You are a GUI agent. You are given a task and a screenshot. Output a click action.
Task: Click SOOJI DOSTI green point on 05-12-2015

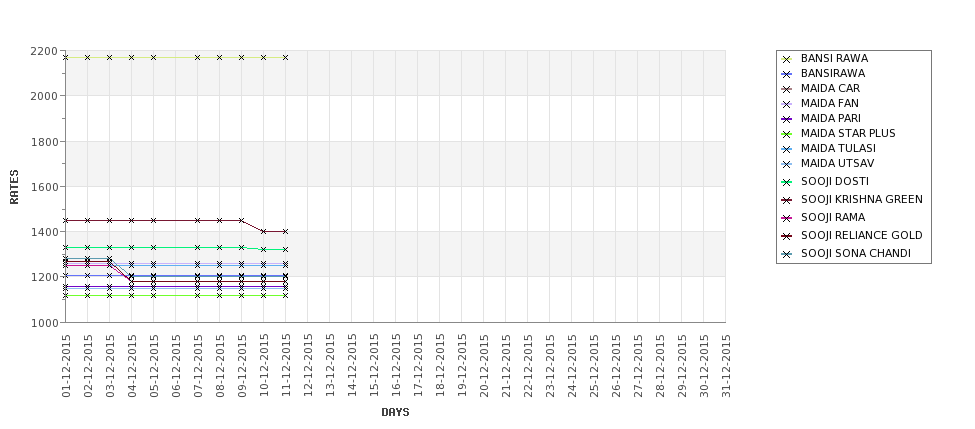click(154, 247)
